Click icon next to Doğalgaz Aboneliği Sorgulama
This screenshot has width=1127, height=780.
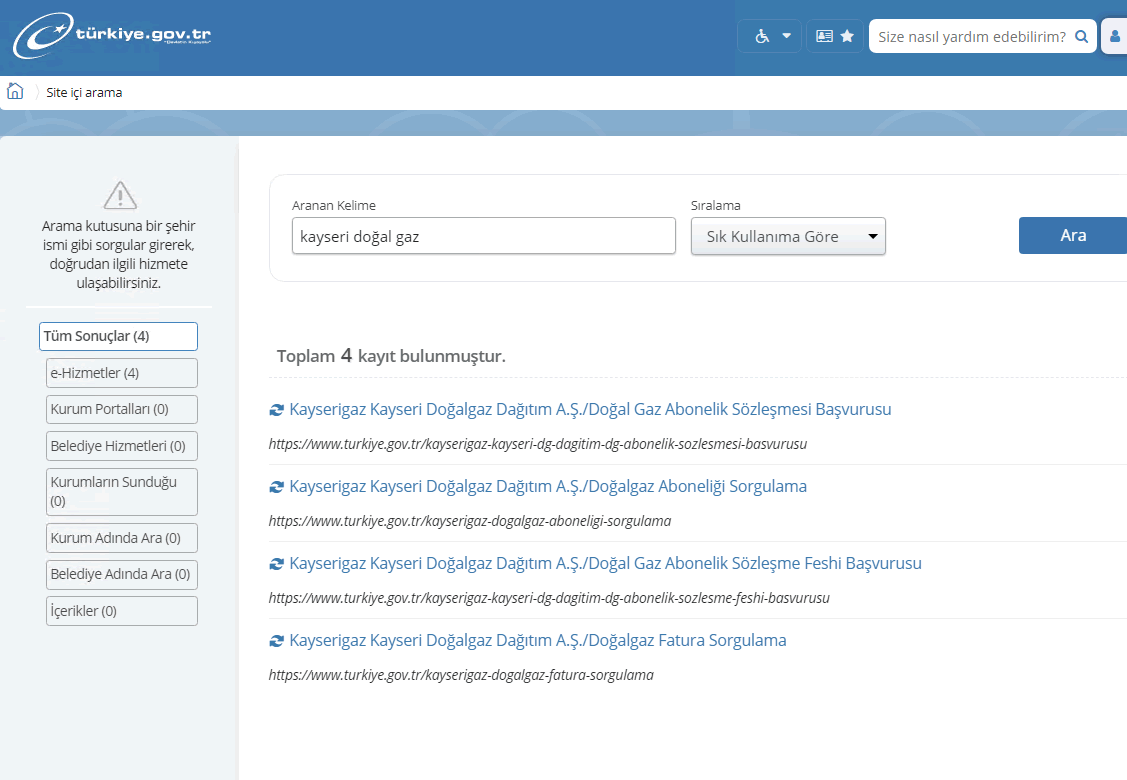point(277,487)
